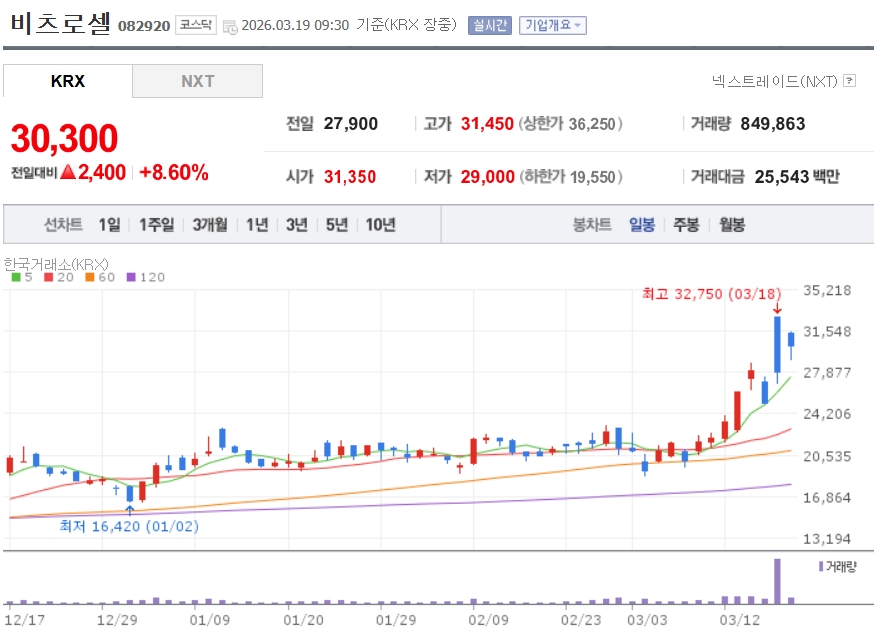Click the red up-triangle price change icon
Screen dimensions: 874x638
(x=68, y=172)
